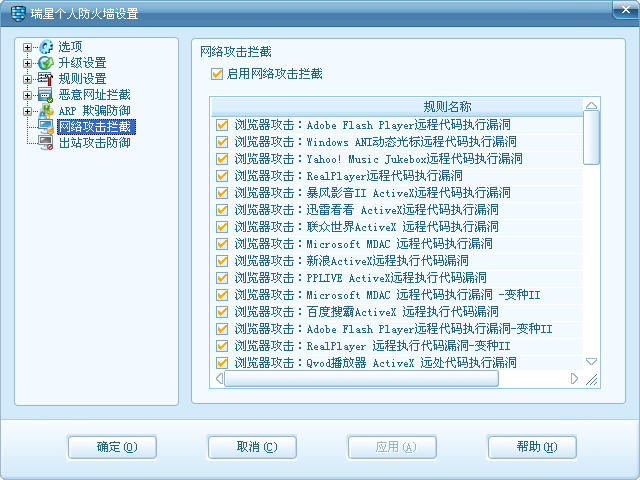Uncheck the RealPlayer远程代码执行漏洞 rule
640x480 pixels.
[x=222, y=176]
